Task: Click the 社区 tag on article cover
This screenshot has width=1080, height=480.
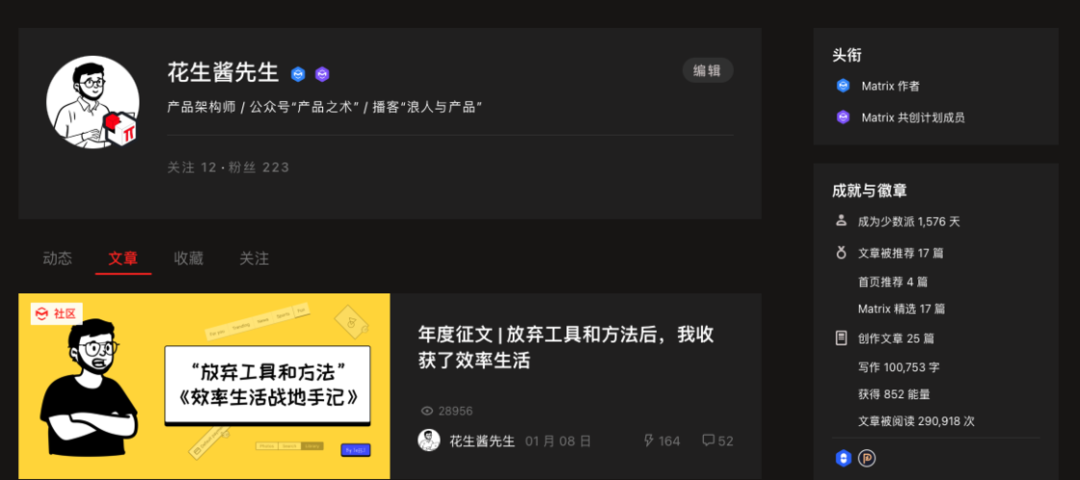Action: (x=56, y=313)
